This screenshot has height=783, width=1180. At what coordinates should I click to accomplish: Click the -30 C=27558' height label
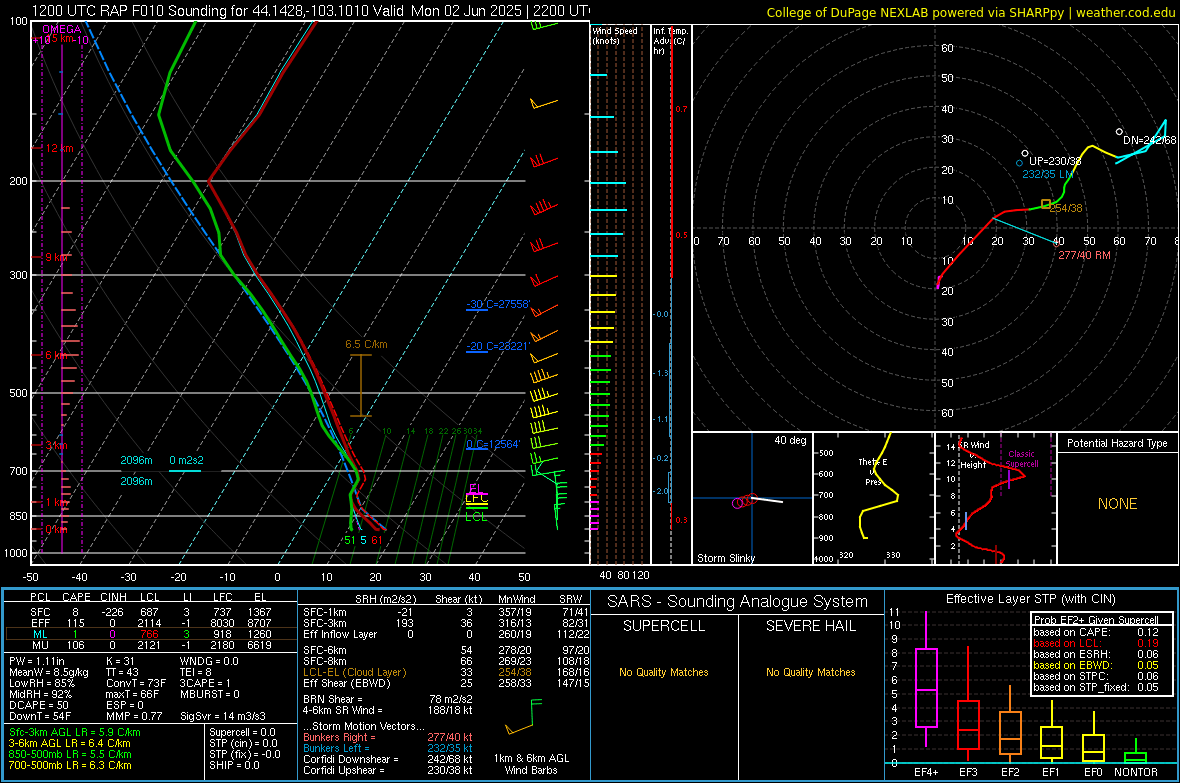pyautogui.click(x=498, y=304)
